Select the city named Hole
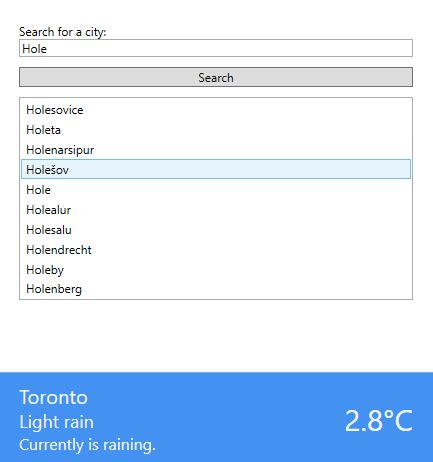The height and width of the screenshot is (462, 433). tap(216, 190)
